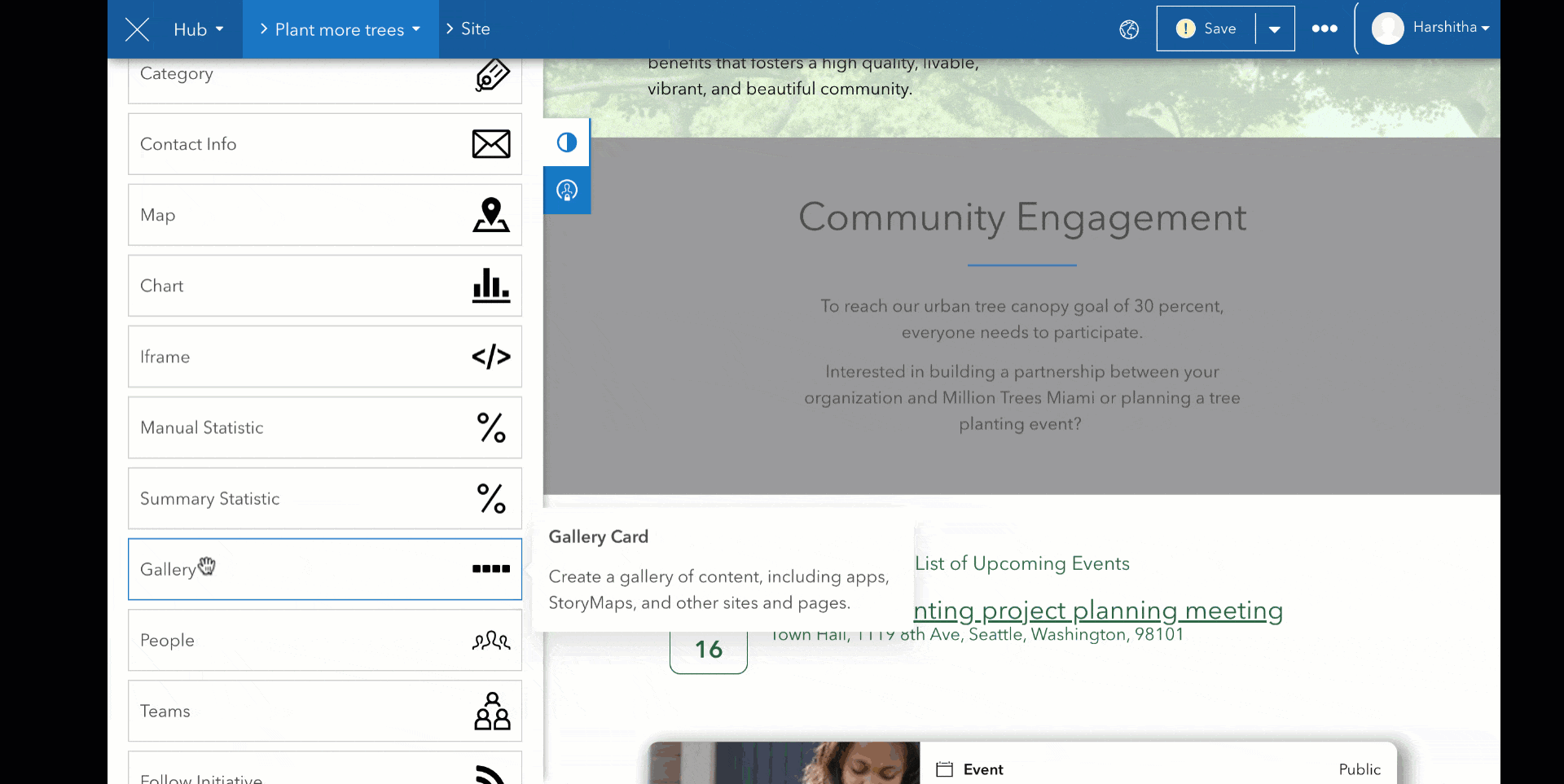
Task: Click the Summary Statistic percent icon
Action: point(491,498)
